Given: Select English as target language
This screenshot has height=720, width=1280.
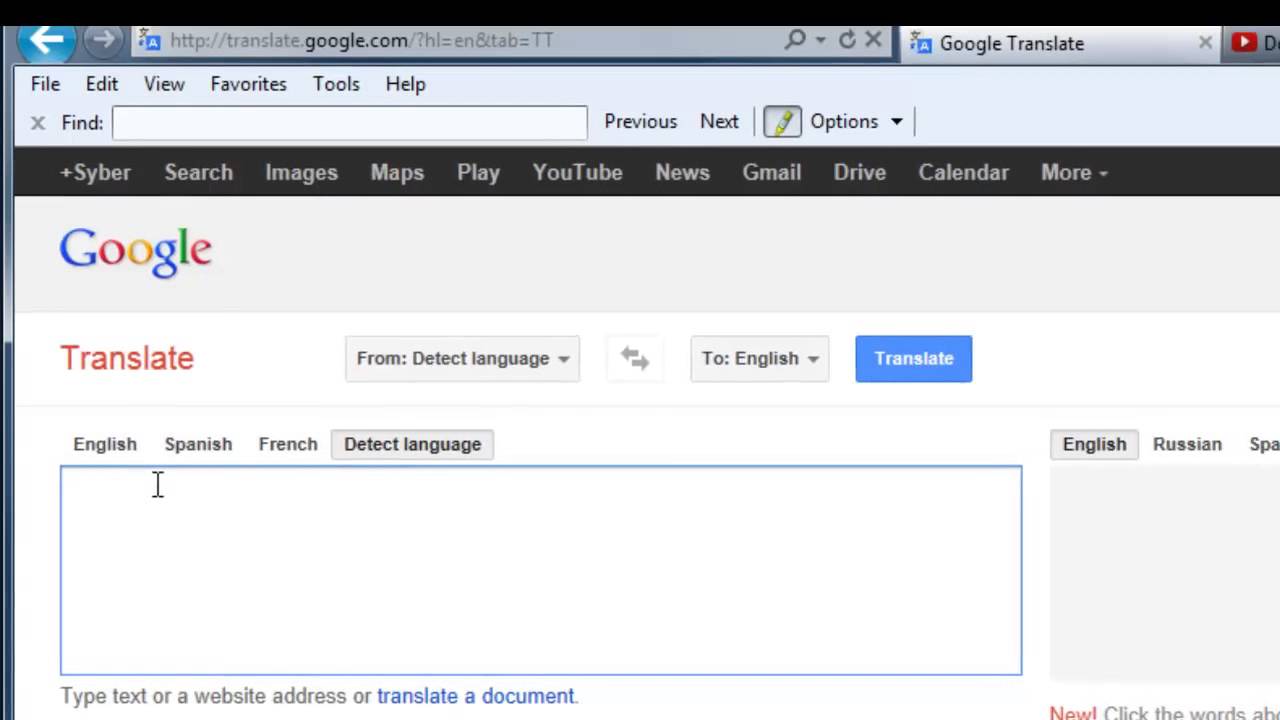Looking at the screenshot, I should [x=1094, y=444].
